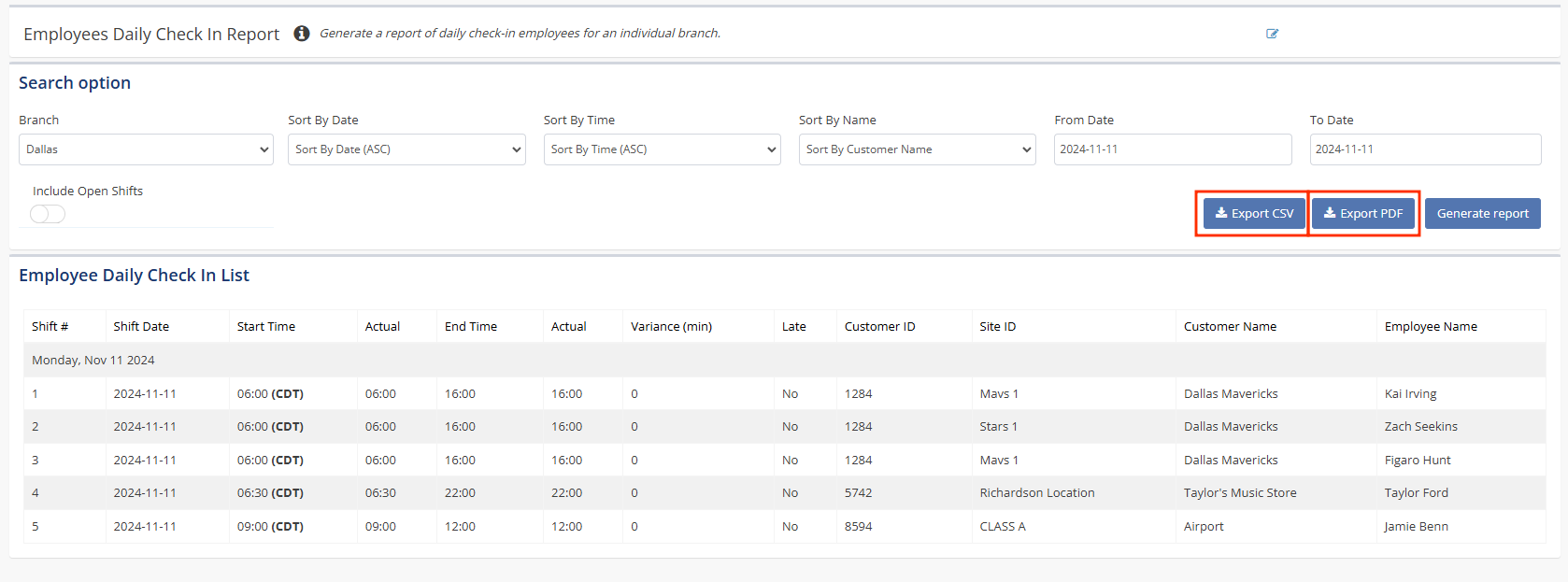Click the edit pencil icon in header
This screenshot has width=1568, height=582.
coord(1272,34)
